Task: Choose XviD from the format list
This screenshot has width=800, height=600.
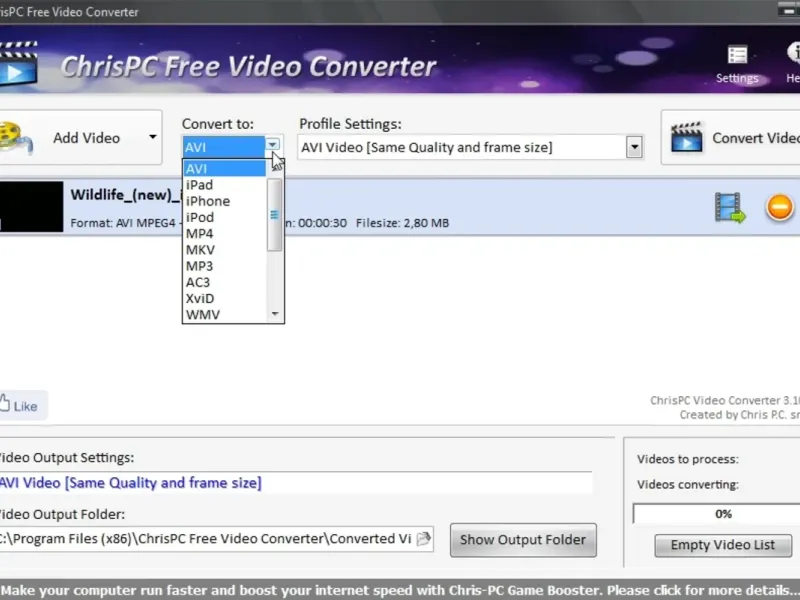Action: click(x=224, y=298)
